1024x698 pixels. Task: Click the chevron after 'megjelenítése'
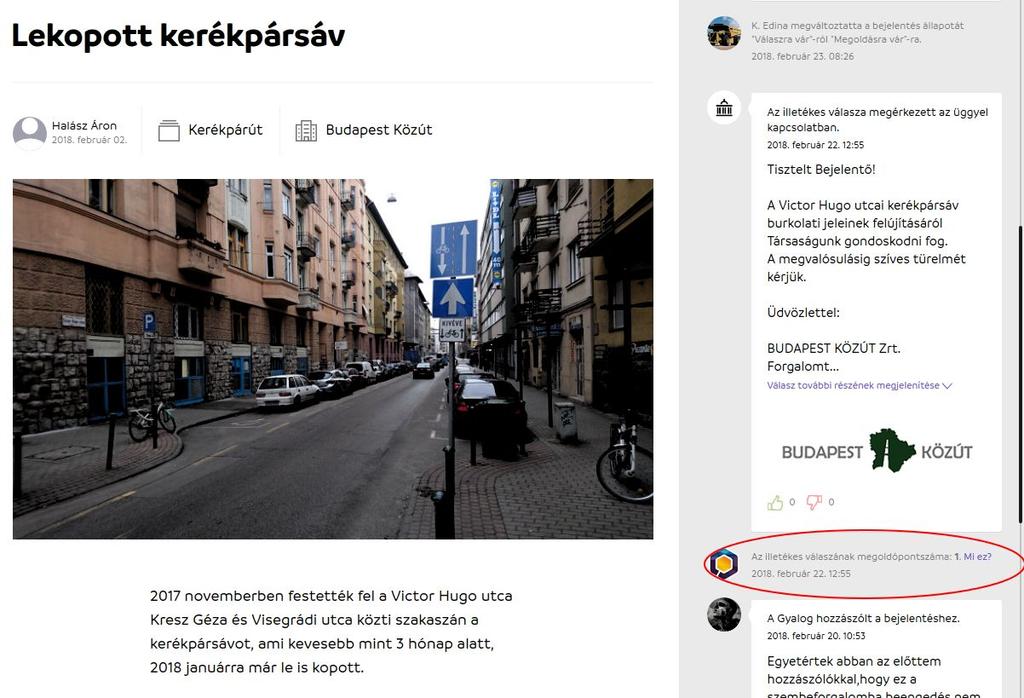(x=948, y=386)
